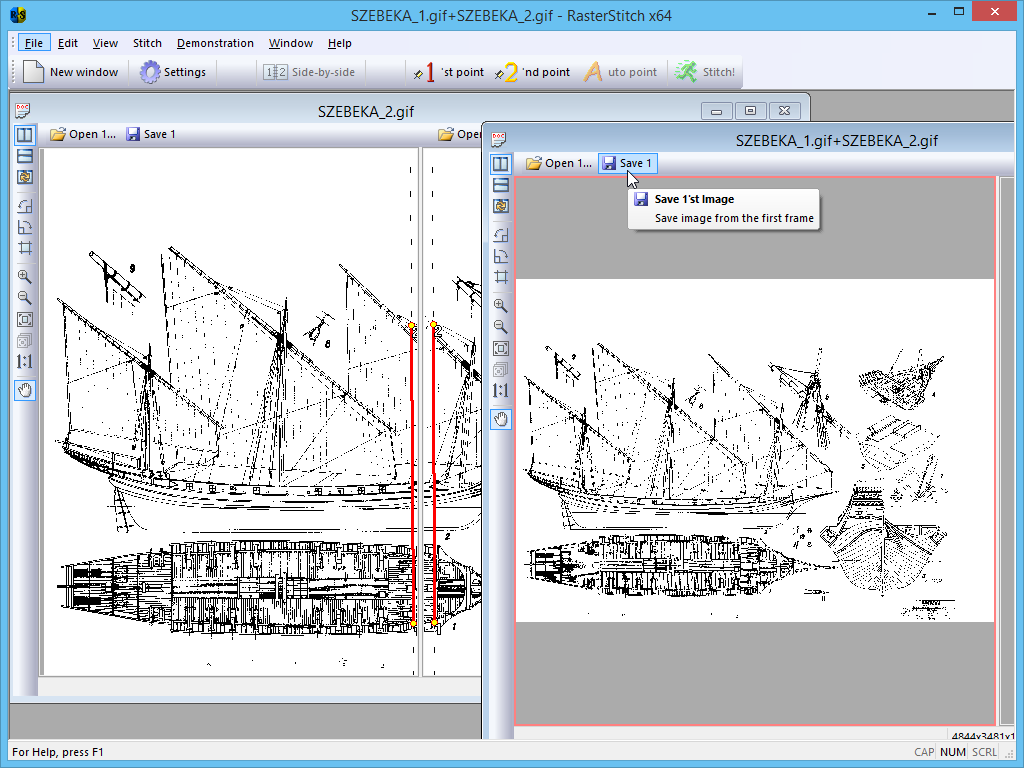1024x768 pixels.
Task: Click Zoom in in SZEBEKA_2.gif window sidebar
Action: [x=25, y=277]
